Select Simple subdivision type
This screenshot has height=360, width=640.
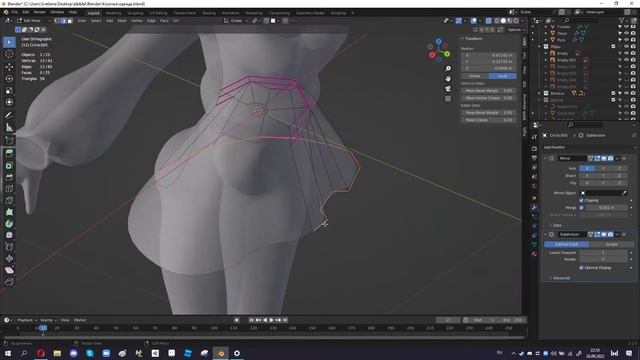611,244
